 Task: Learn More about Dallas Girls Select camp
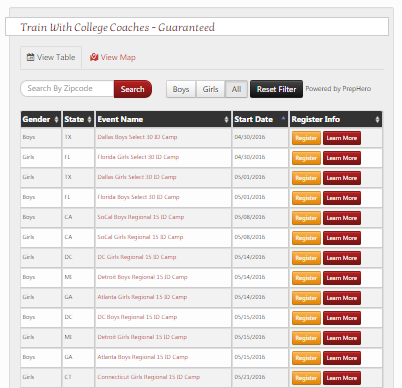342,178
